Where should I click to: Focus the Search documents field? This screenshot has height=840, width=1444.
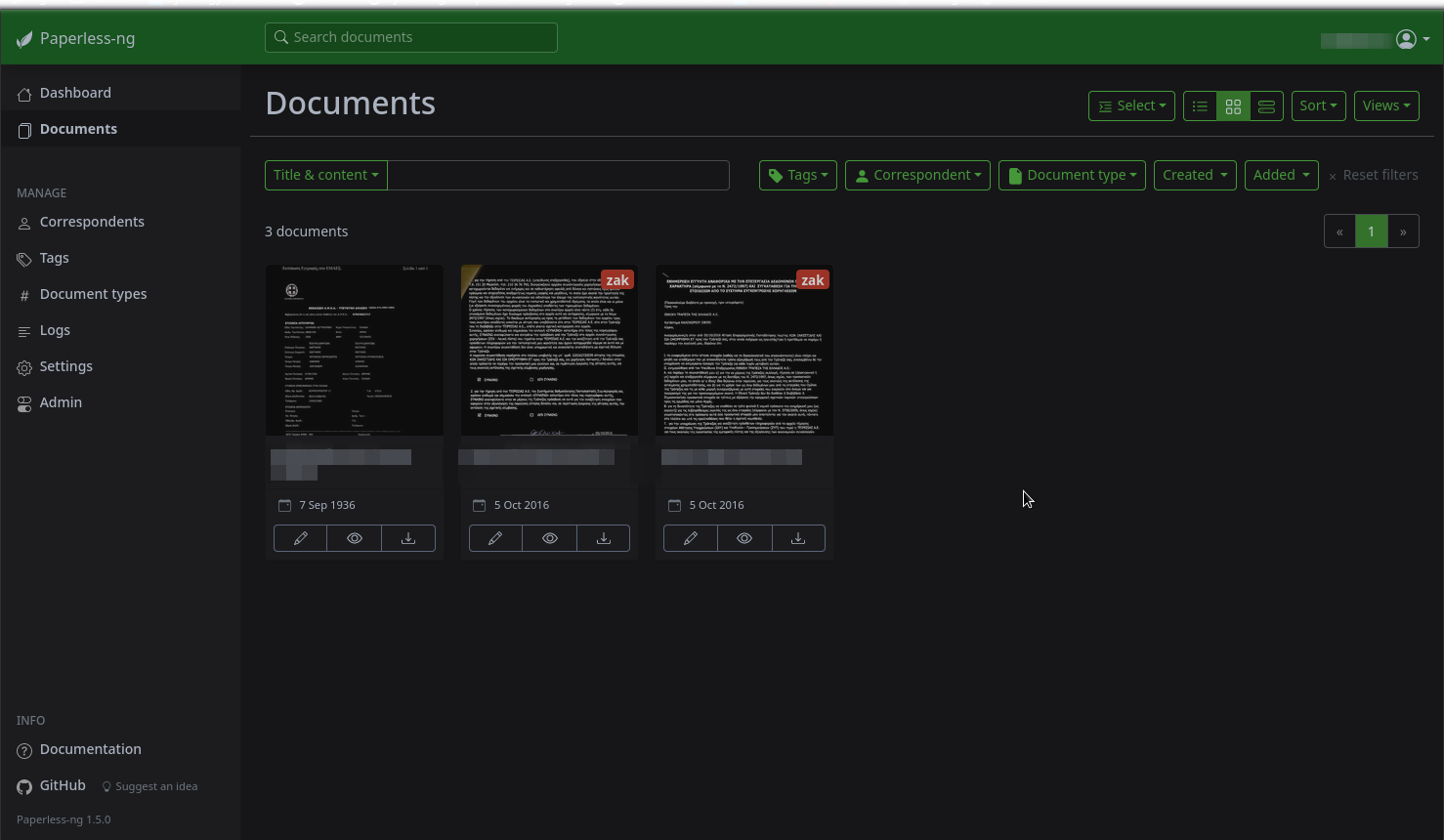(x=411, y=37)
